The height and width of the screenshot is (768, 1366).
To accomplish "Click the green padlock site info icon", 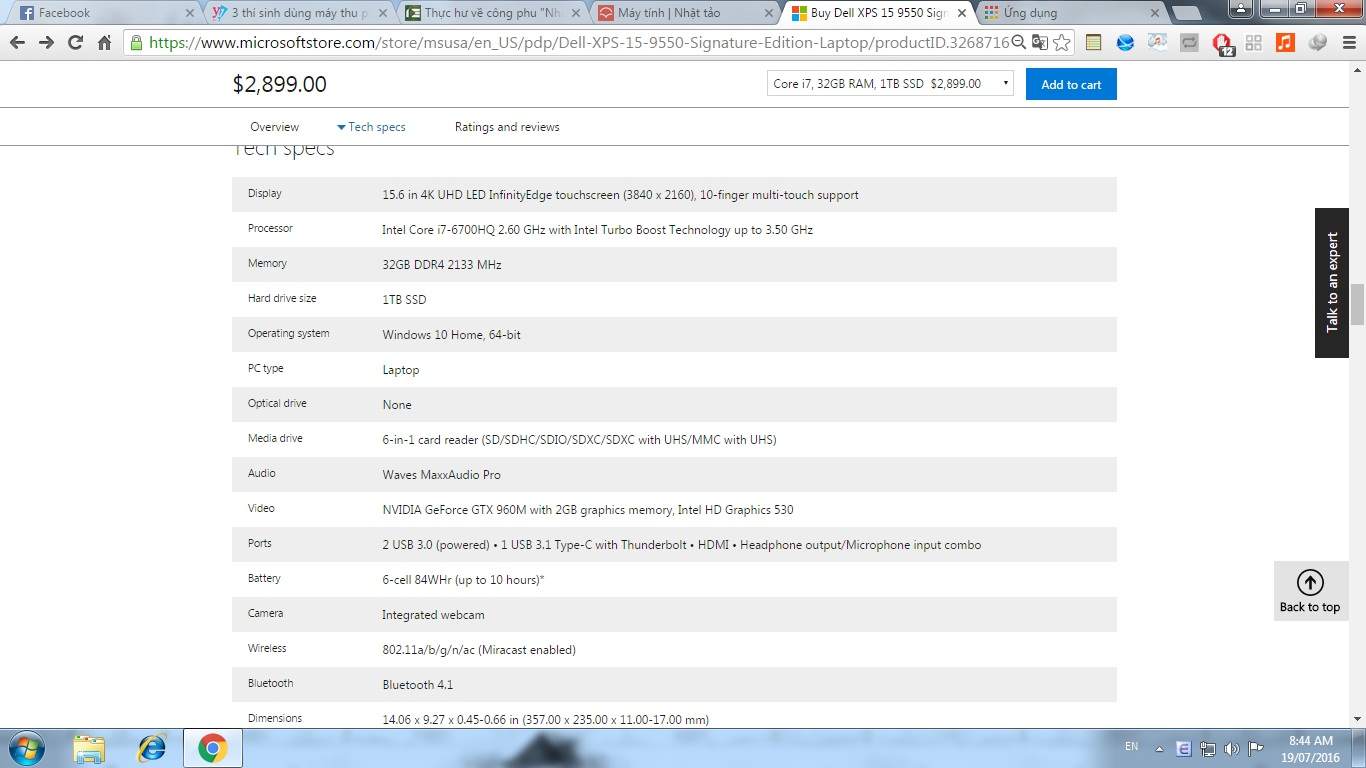I will pyautogui.click(x=137, y=43).
